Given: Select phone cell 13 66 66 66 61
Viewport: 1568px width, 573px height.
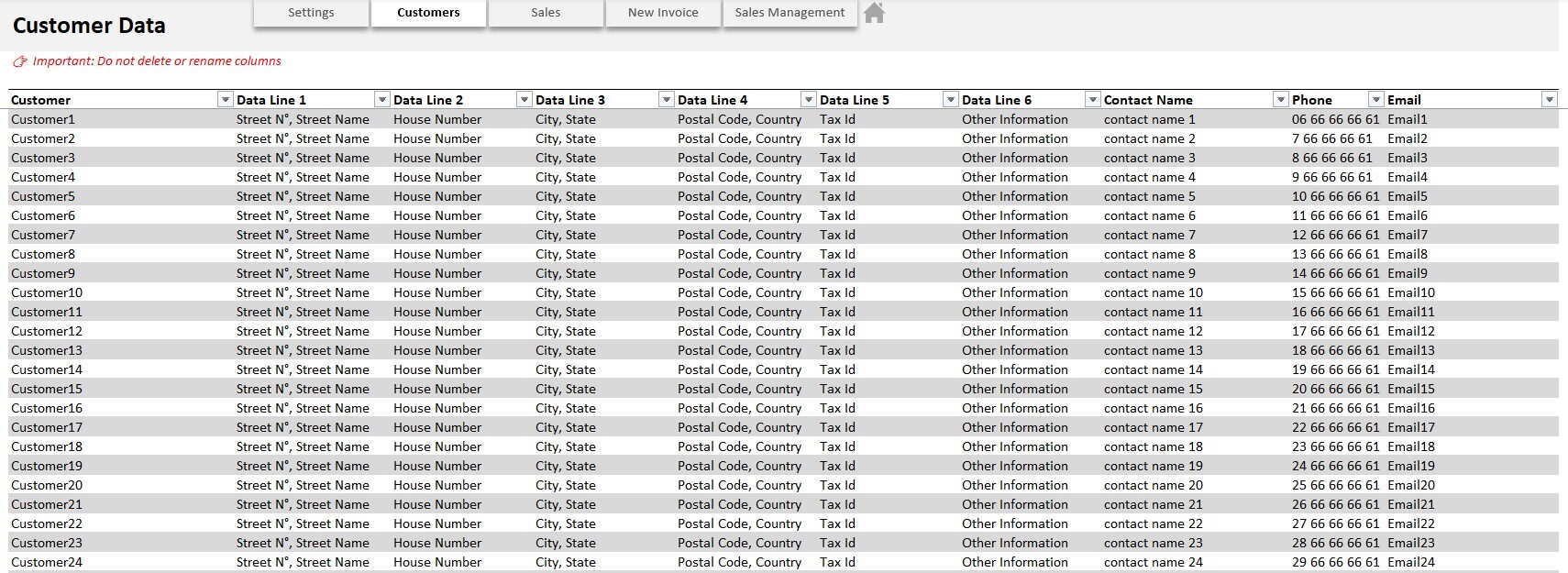Looking at the screenshot, I should click(1336, 254).
